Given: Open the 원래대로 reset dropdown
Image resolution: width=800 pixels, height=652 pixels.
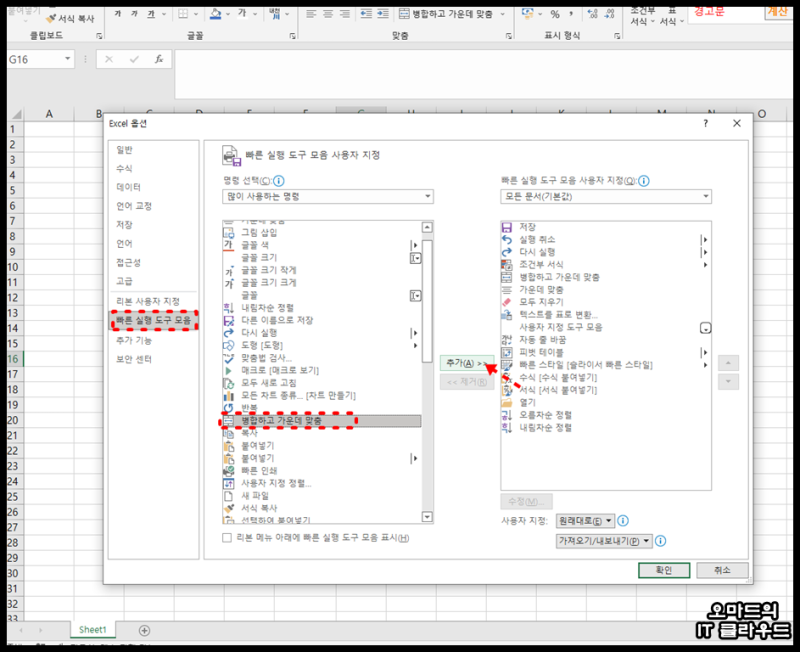Looking at the screenshot, I should pos(585,521).
